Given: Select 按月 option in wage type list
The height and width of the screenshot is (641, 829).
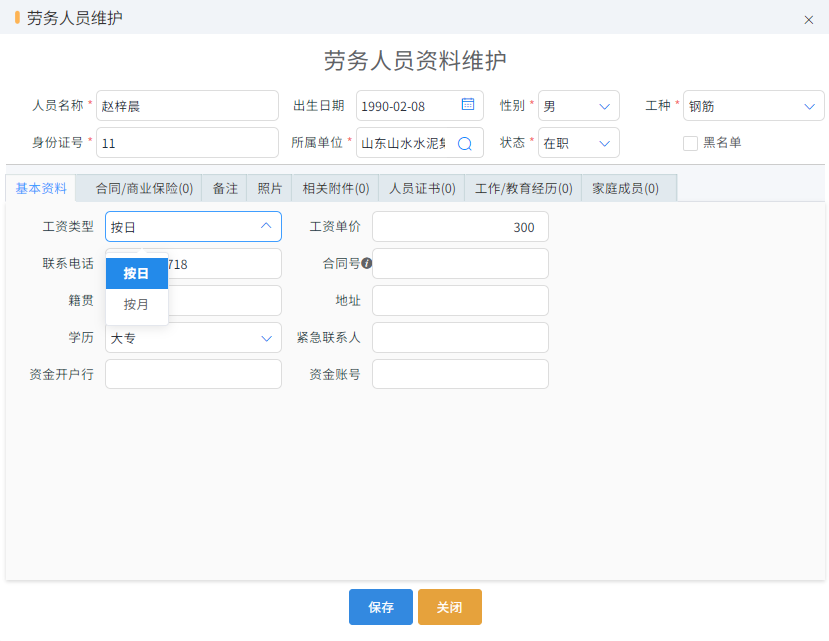Looking at the screenshot, I should 136,305.
